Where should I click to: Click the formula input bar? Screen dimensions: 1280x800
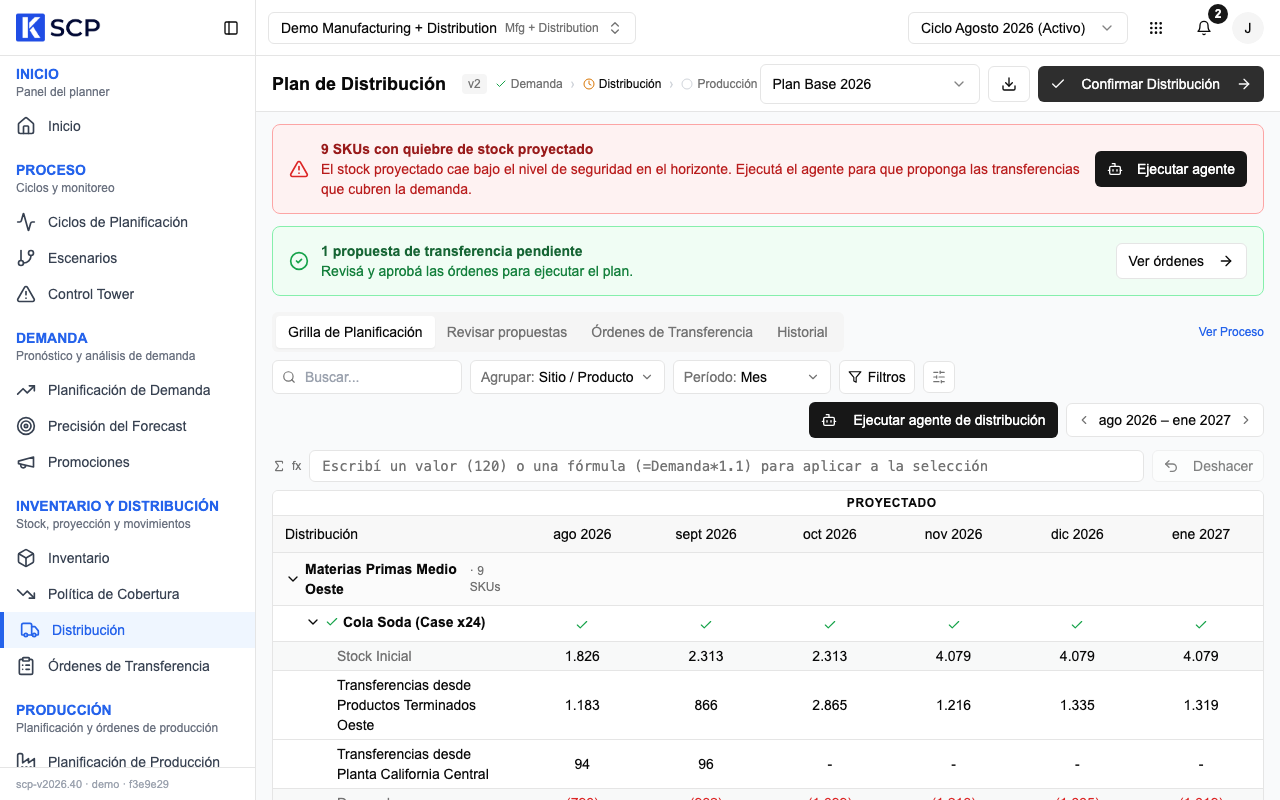click(726, 466)
